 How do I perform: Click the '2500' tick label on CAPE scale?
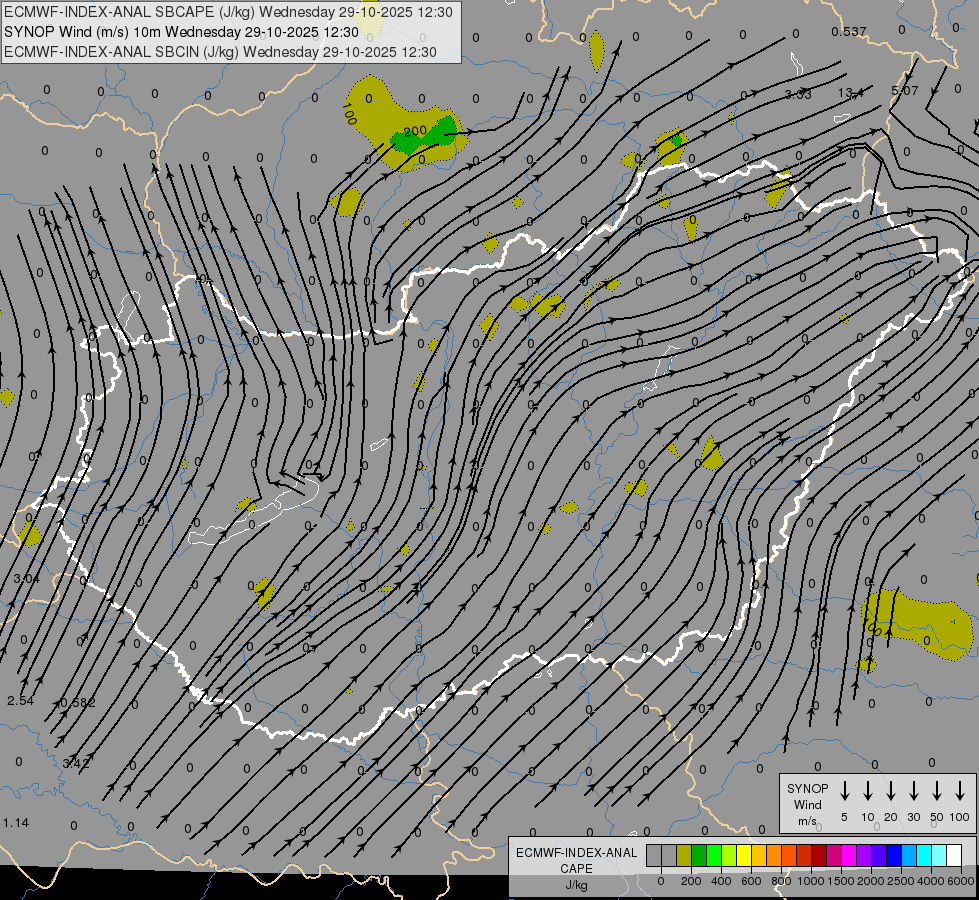click(x=901, y=881)
